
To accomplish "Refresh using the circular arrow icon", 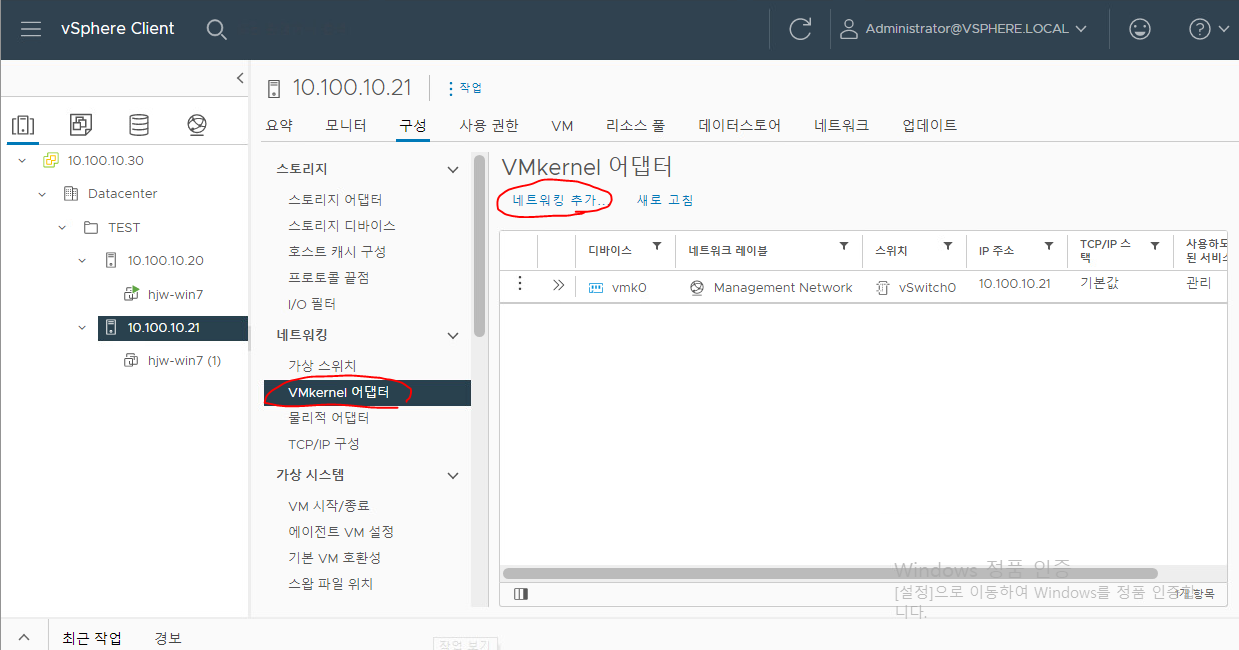I will tap(800, 29).
